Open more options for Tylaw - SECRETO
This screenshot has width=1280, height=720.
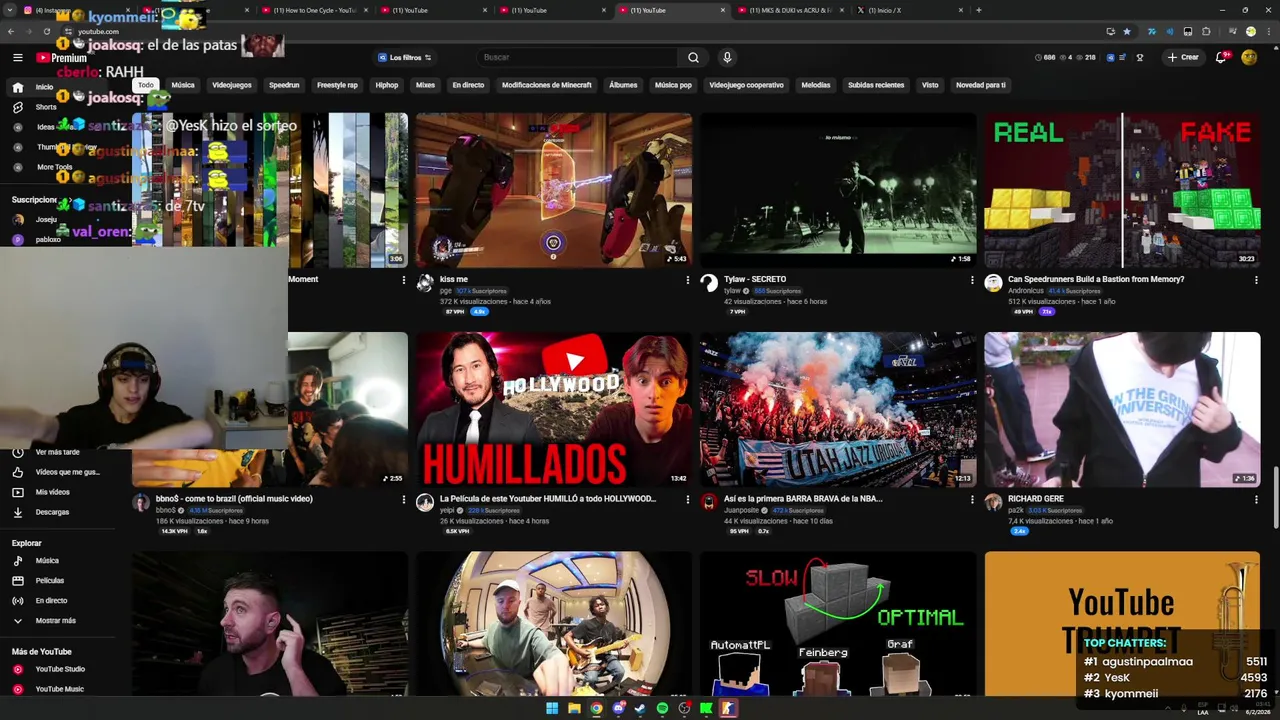click(971, 280)
